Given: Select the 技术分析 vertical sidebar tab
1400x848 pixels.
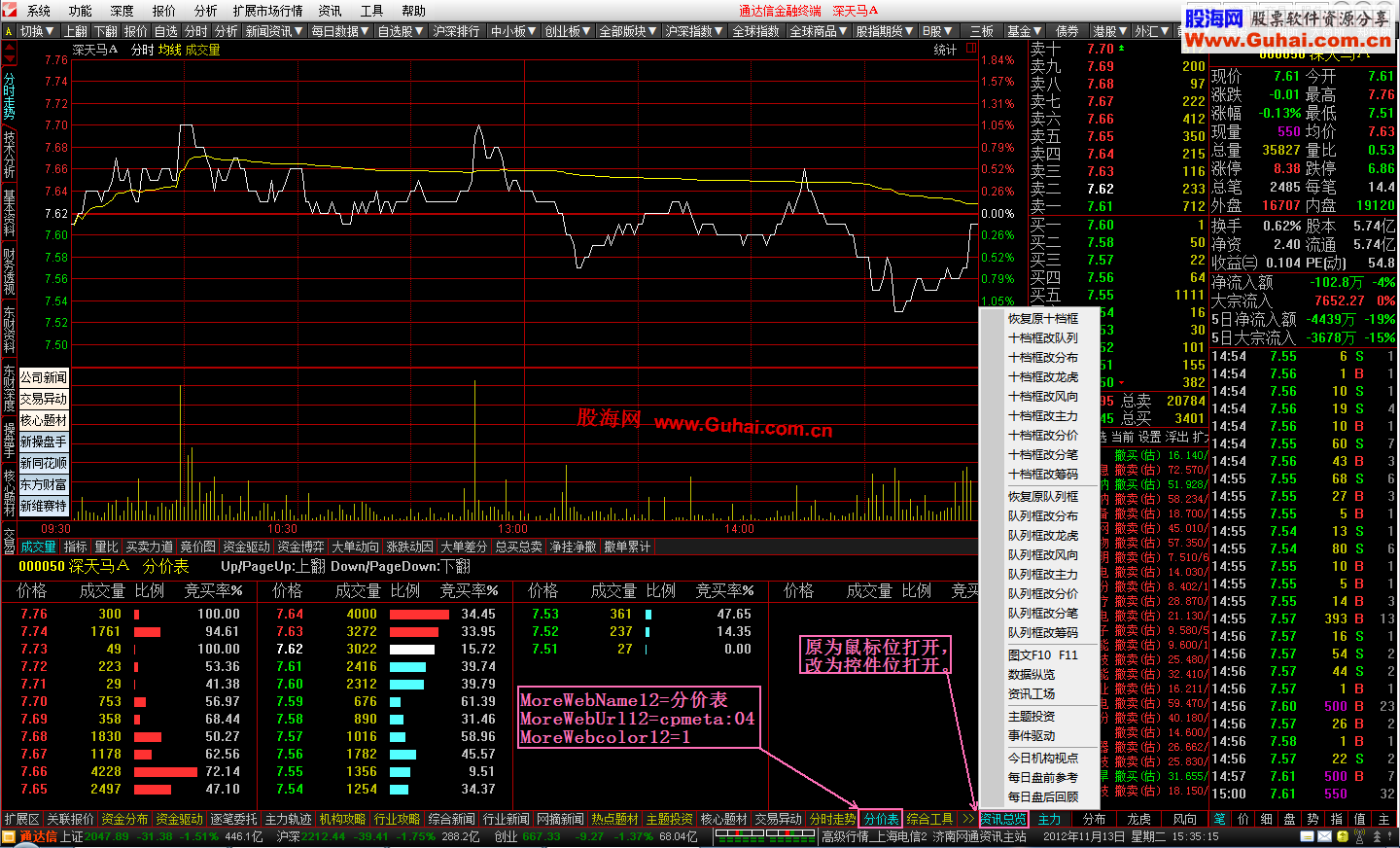Looking at the screenshot, I should point(9,154).
